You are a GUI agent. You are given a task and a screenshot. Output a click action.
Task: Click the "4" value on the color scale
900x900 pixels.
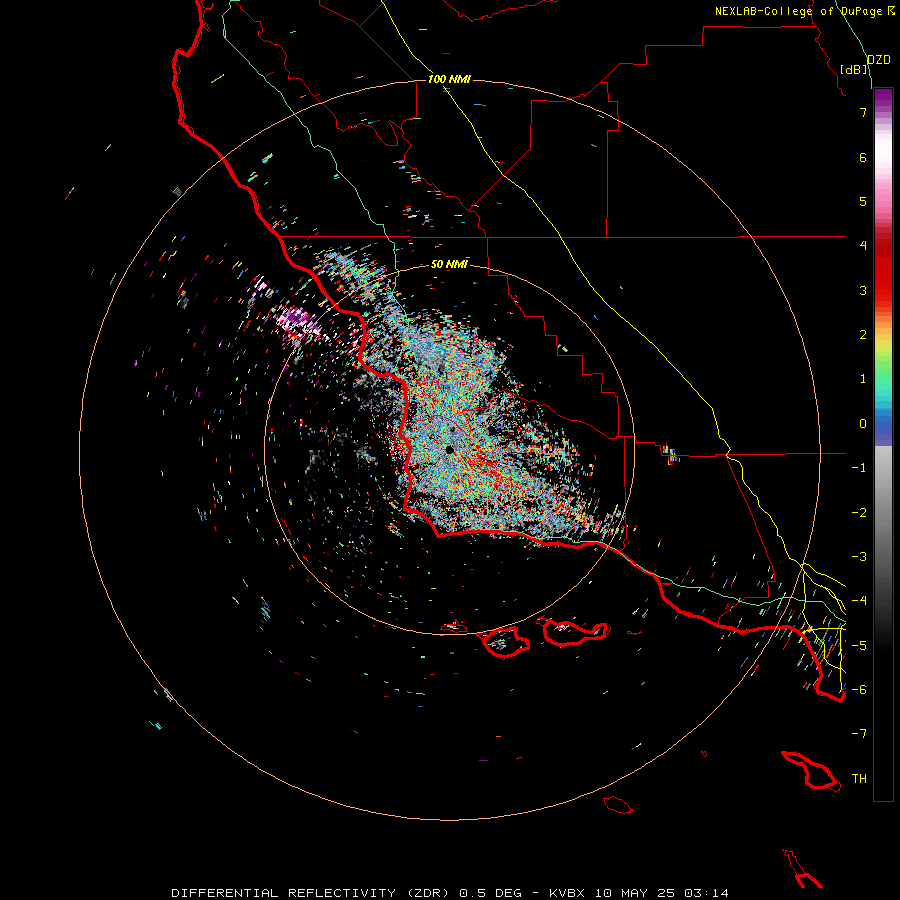(x=863, y=246)
